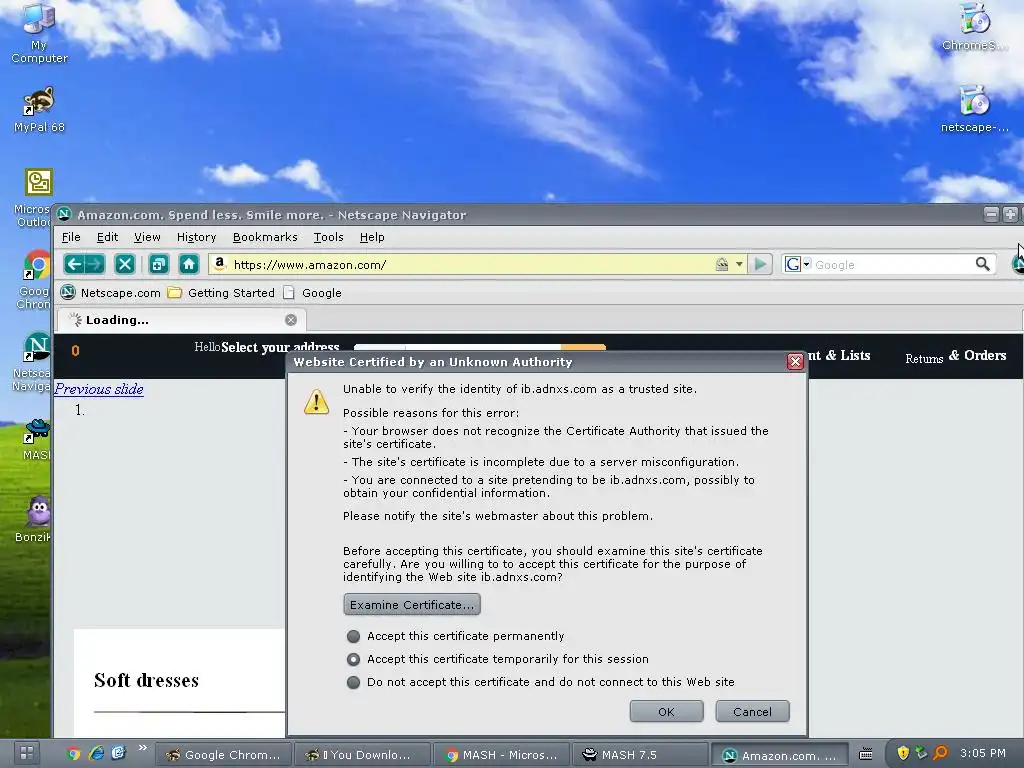1024x768 pixels.
Task: Click Select your address on Amazon page
Action: [x=280, y=347]
